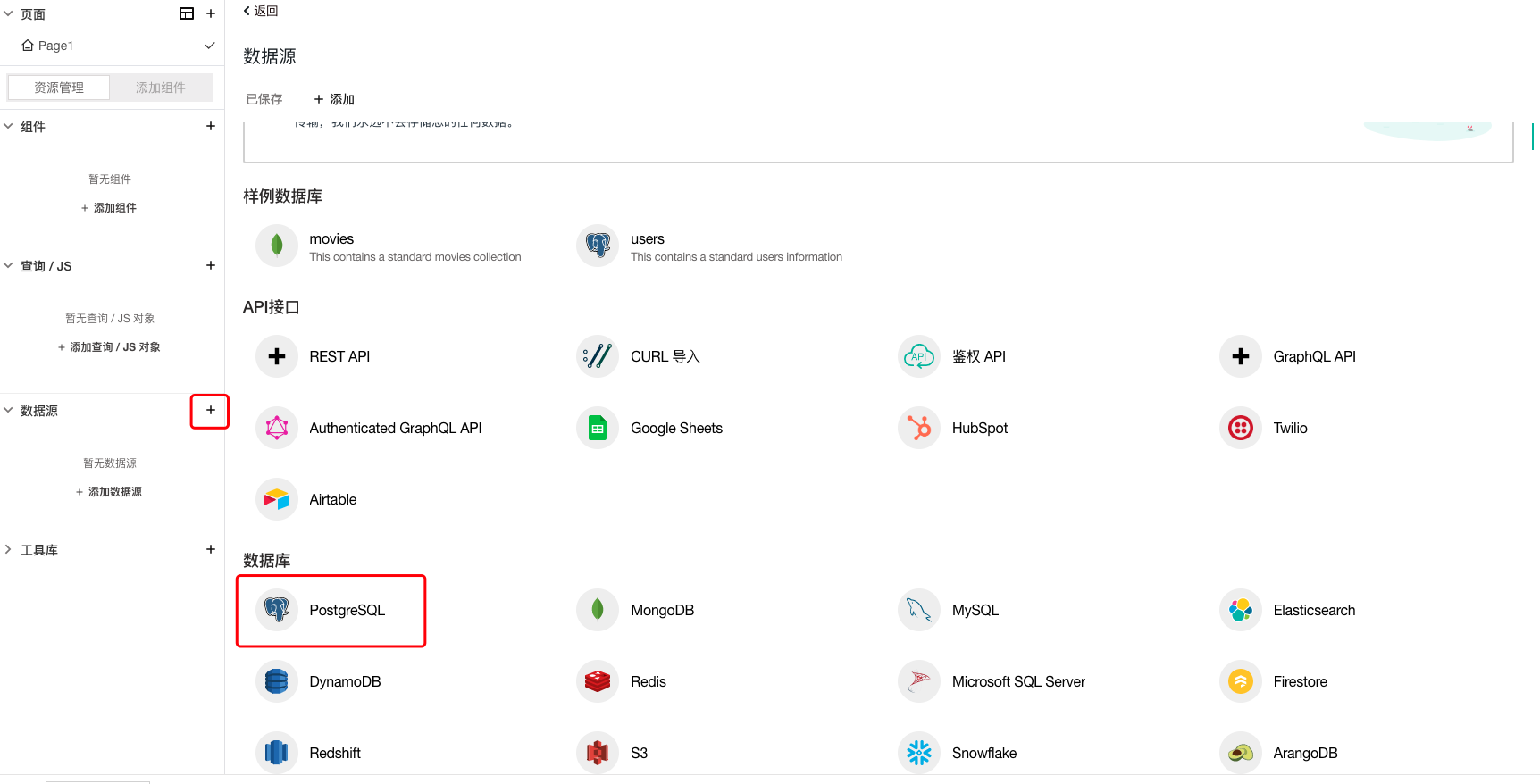This screenshot has height=784, width=1540.
Task: Select the Twilio icon
Action: (x=1240, y=428)
